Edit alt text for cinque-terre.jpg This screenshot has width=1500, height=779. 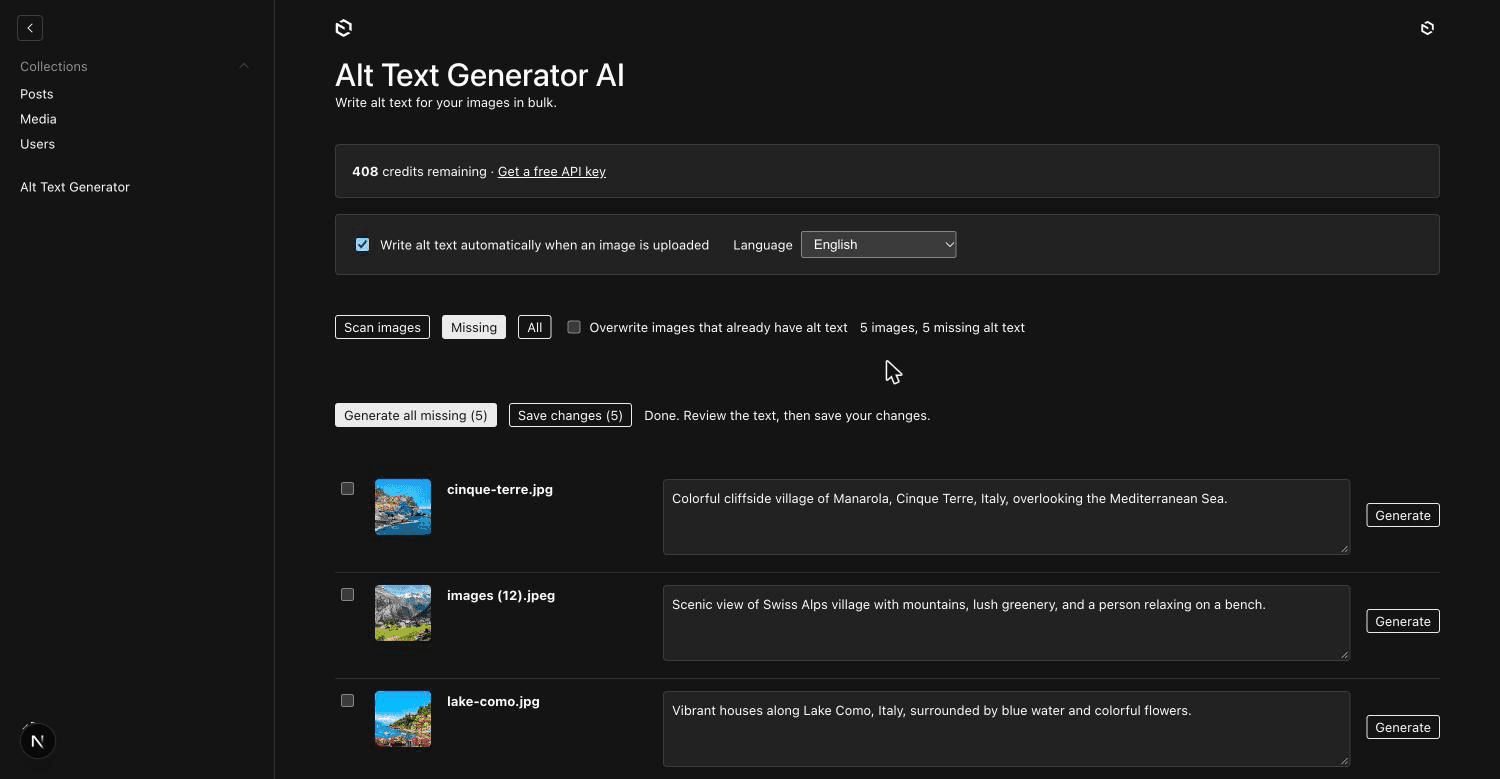[x=1006, y=517]
